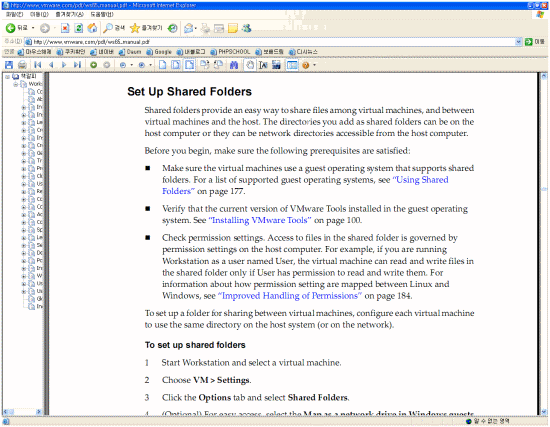Collapse the "Work" bookmark node
This screenshot has height=427, width=550.
click(15, 84)
